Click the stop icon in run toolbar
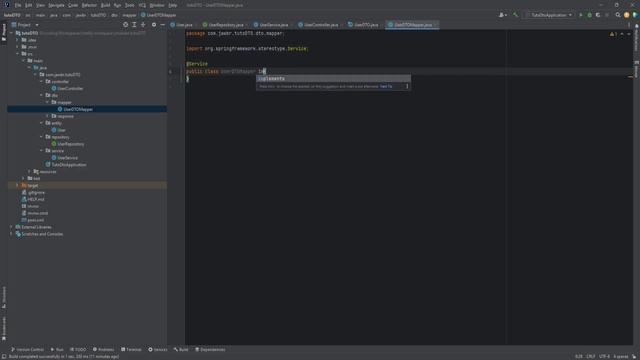Image resolution: width=640 pixels, height=360 pixels. 607,15
